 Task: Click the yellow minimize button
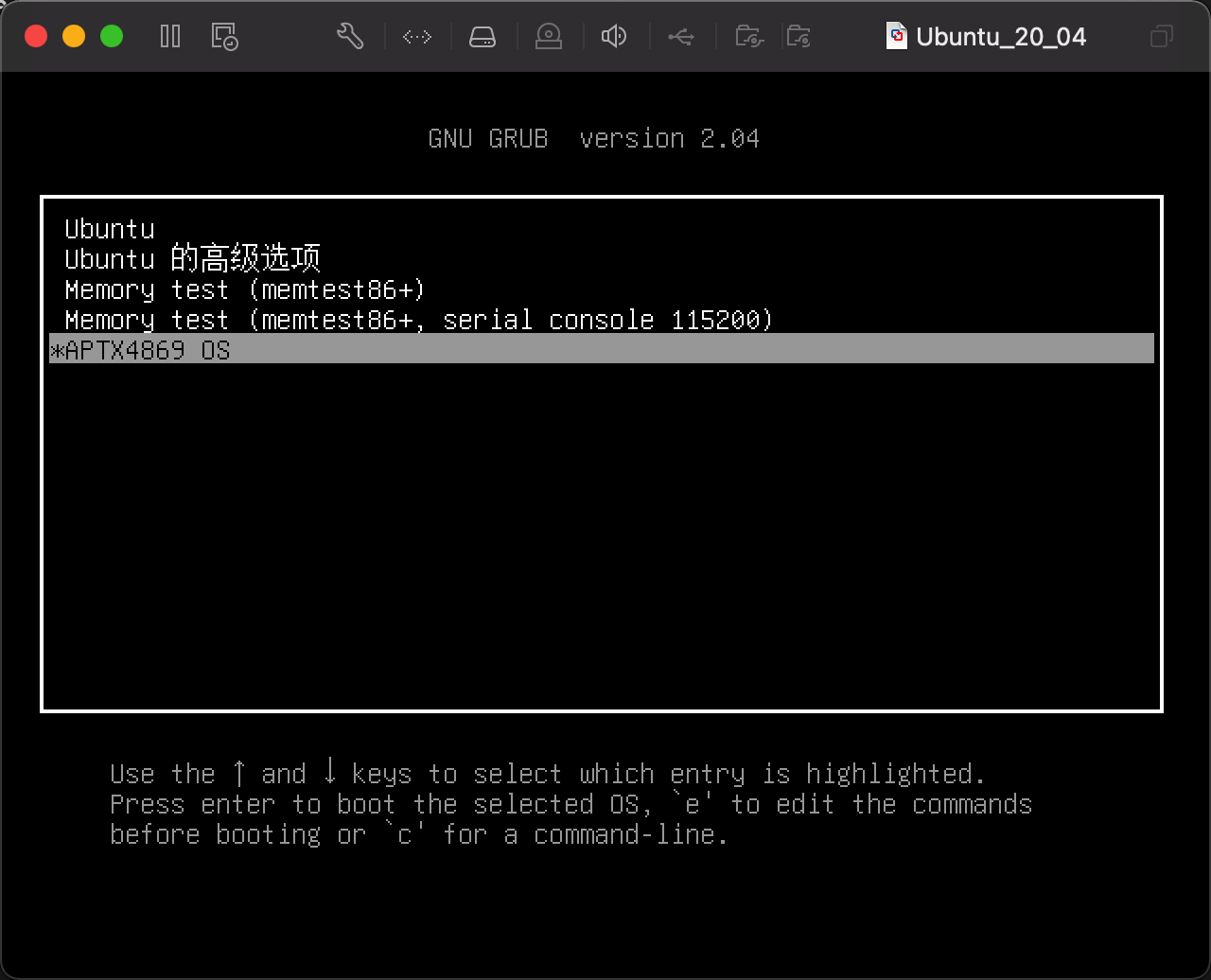(74, 37)
